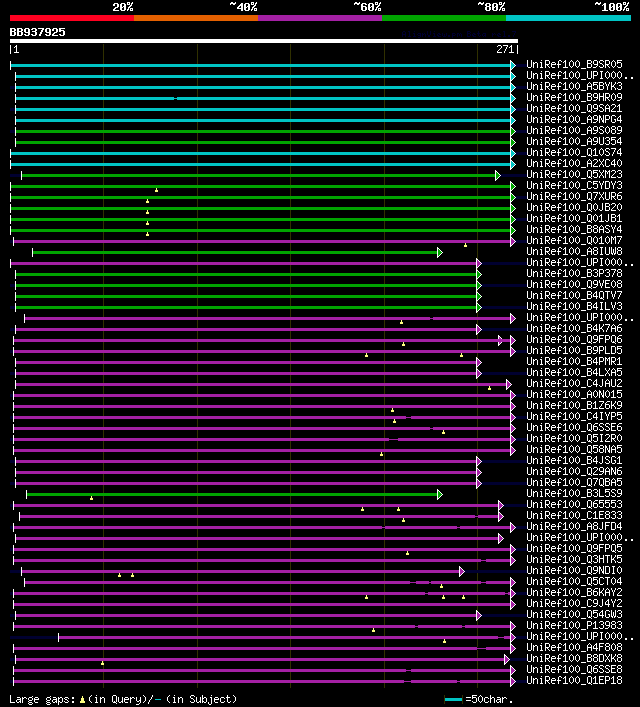
Task: Click the red 20% identity legend segment
Action: pyautogui.click(x=72, y=18)
